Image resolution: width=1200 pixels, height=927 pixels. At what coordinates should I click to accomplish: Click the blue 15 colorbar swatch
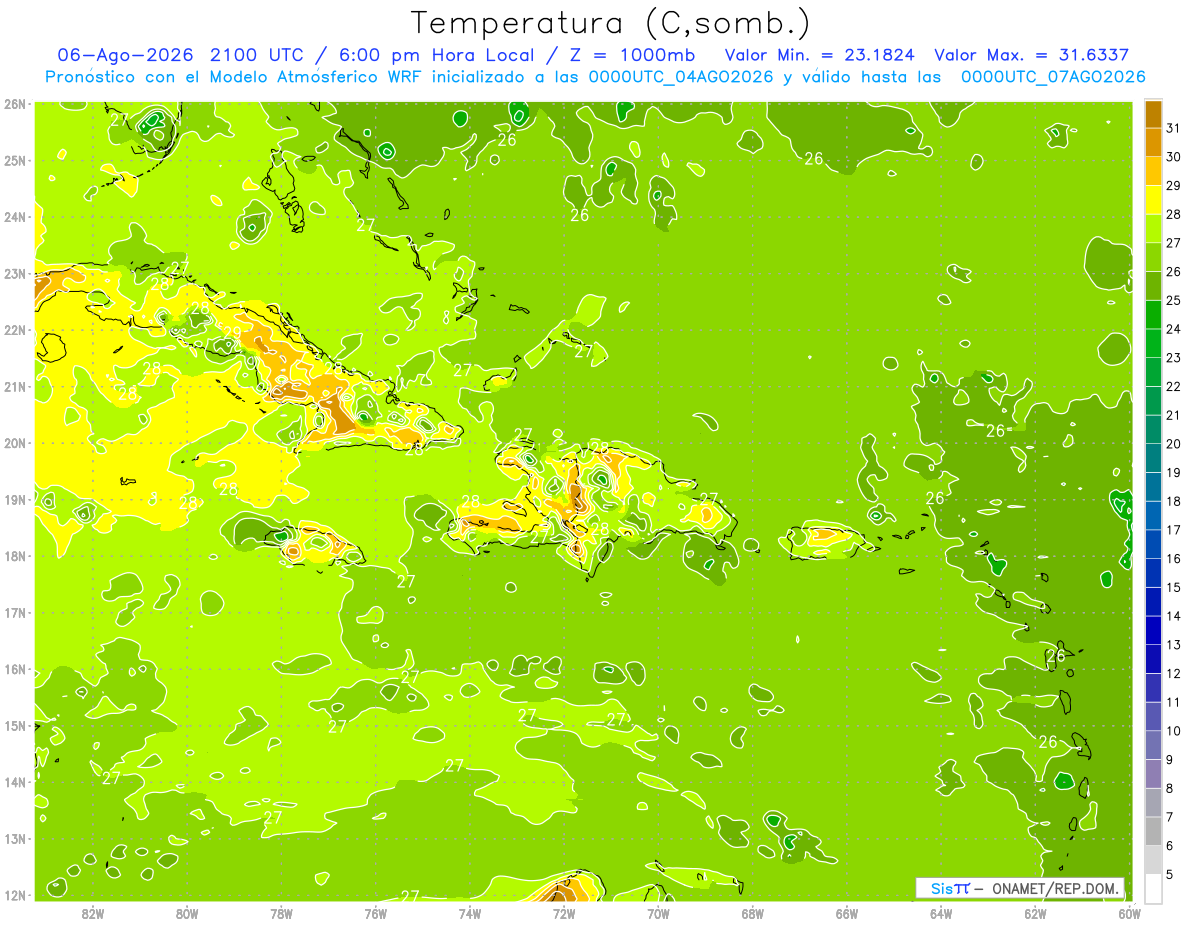click(x=1153, y=573)
